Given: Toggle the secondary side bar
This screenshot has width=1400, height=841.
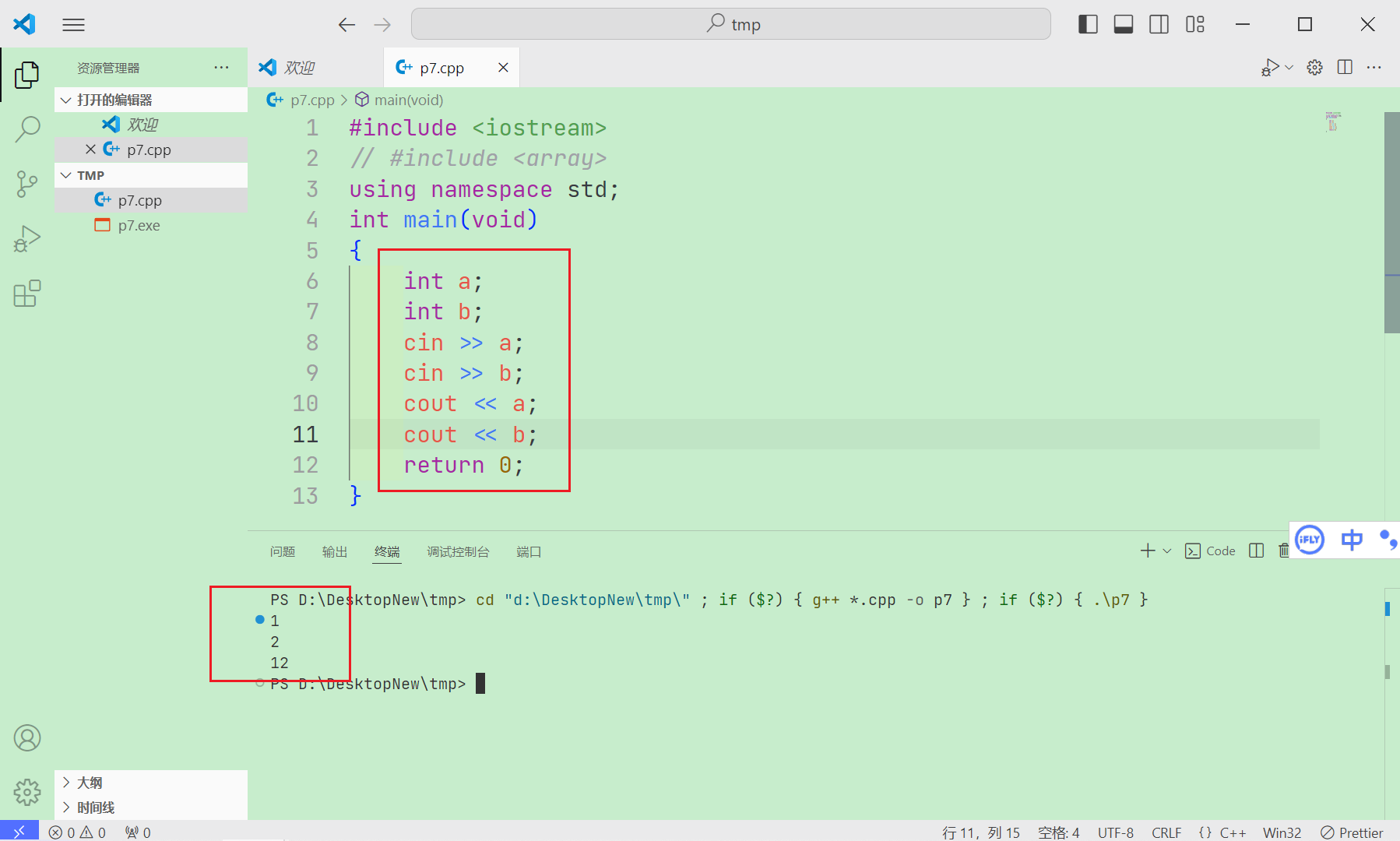Looking at the screenshot, I should (1159, 25).
